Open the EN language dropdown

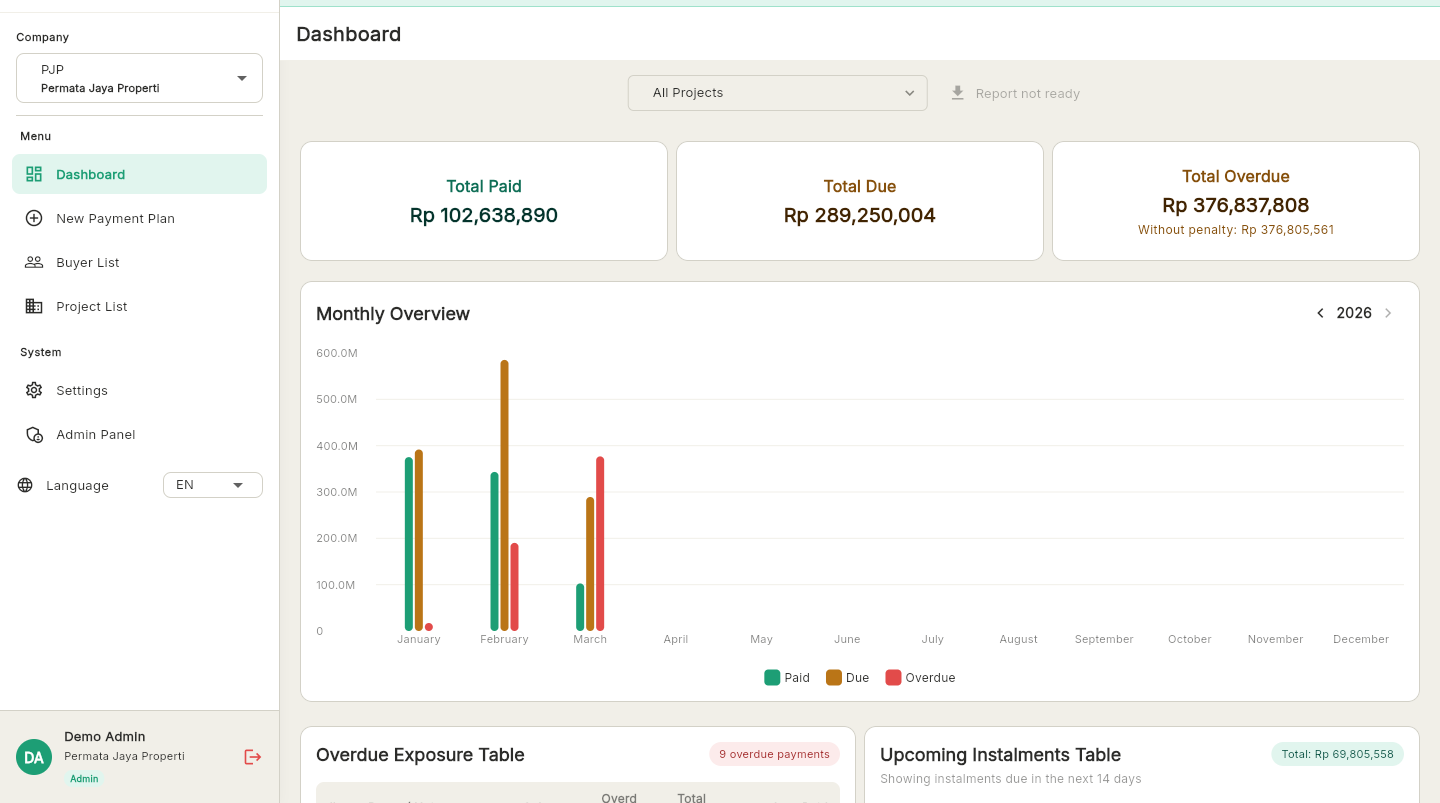pos(212,485)
